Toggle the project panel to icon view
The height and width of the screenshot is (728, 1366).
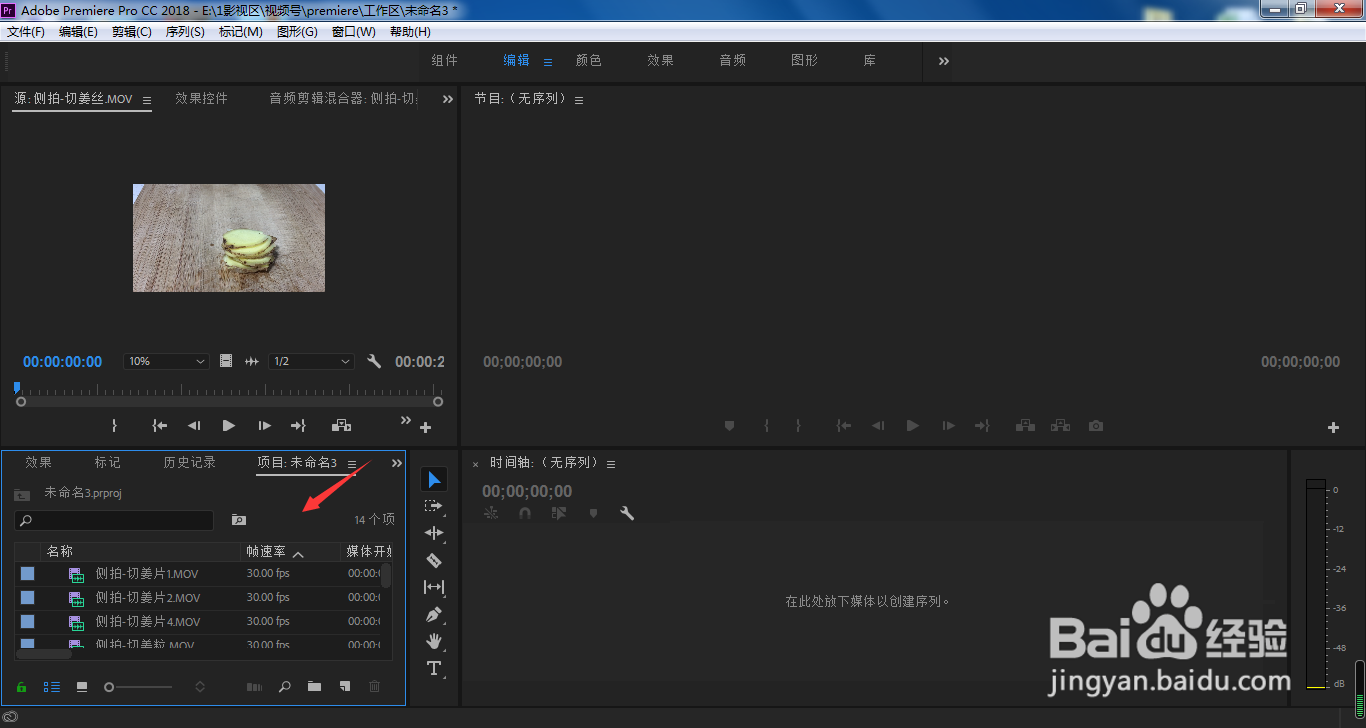[x=84, y=687]
